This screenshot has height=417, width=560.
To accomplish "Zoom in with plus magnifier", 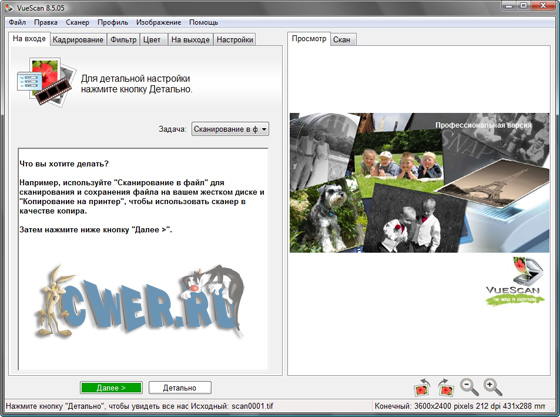I will click(493, 387).
